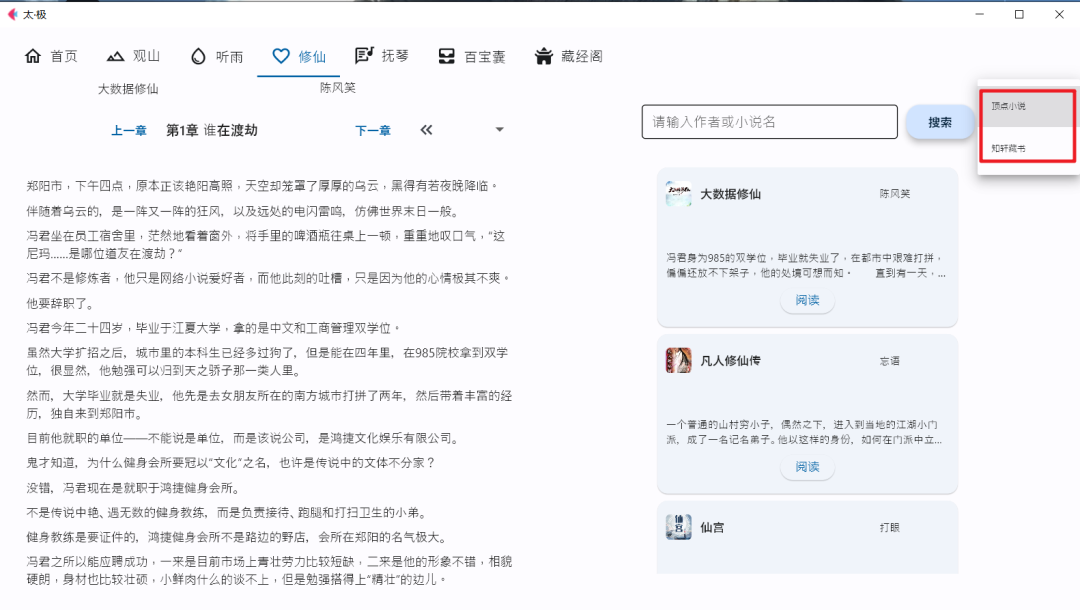The height and width of the screenshot is (610, 1080).
Task: Click 大数据修仙 title in search results
Action: pos(731,194)
